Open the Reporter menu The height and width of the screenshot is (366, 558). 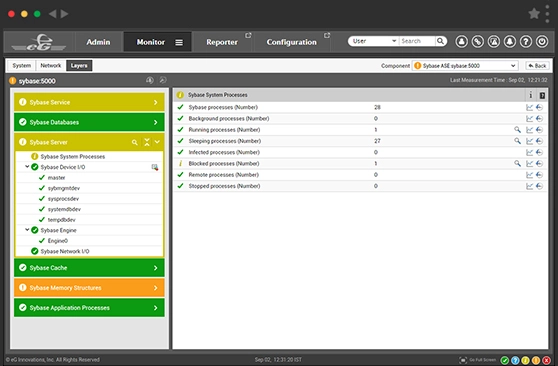222,42
